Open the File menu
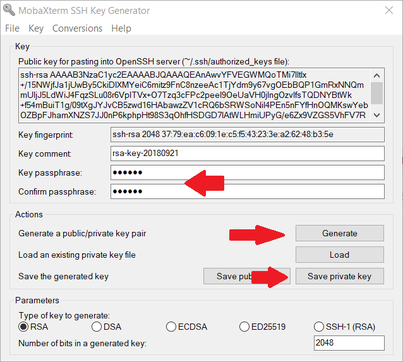Image resolution: width=403 pixels, height=362 pixels. click(12, 28)
